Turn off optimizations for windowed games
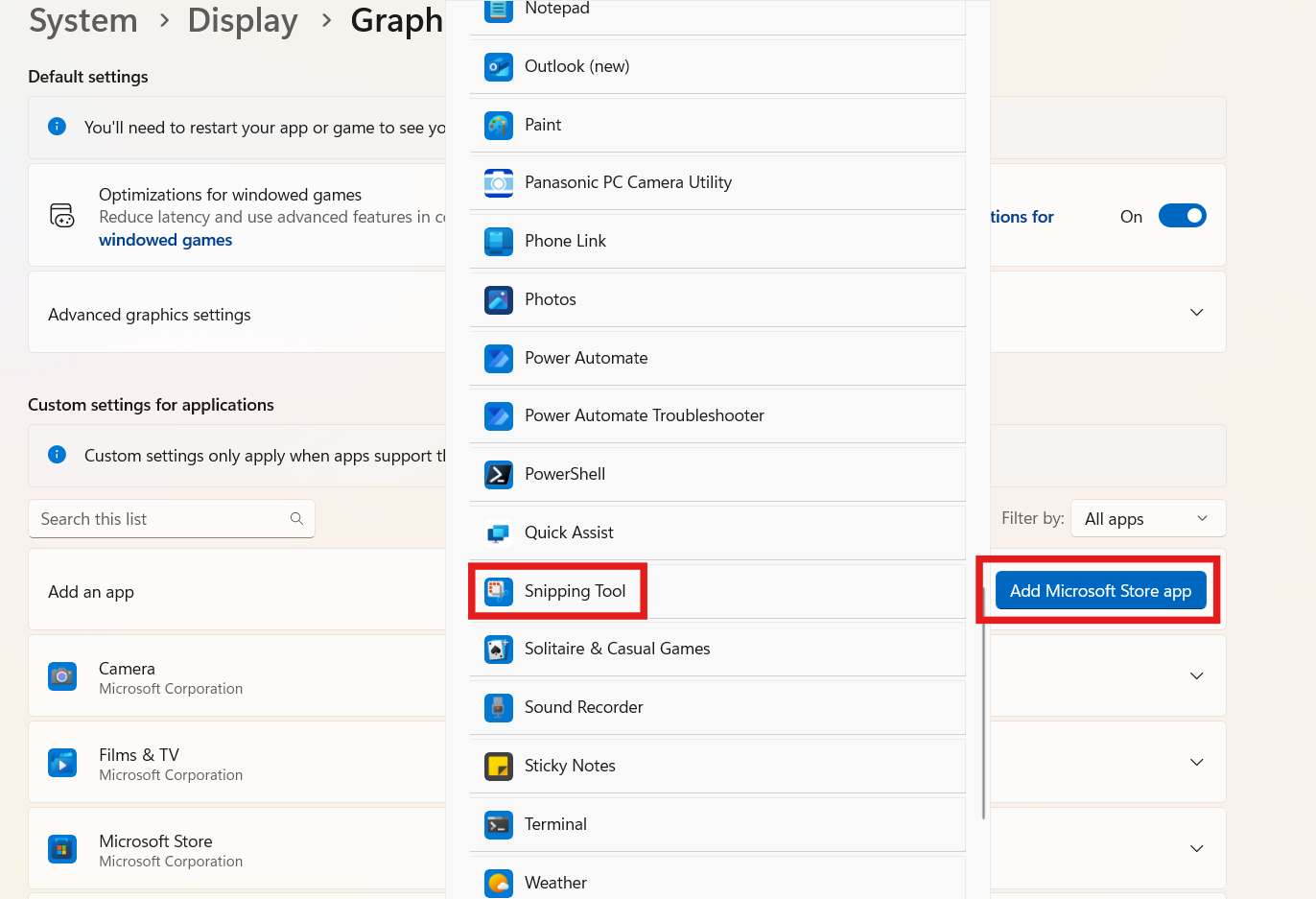The width and height of the screenshot is (1316, 899). pyautogui.click(x=1182, y=216)
